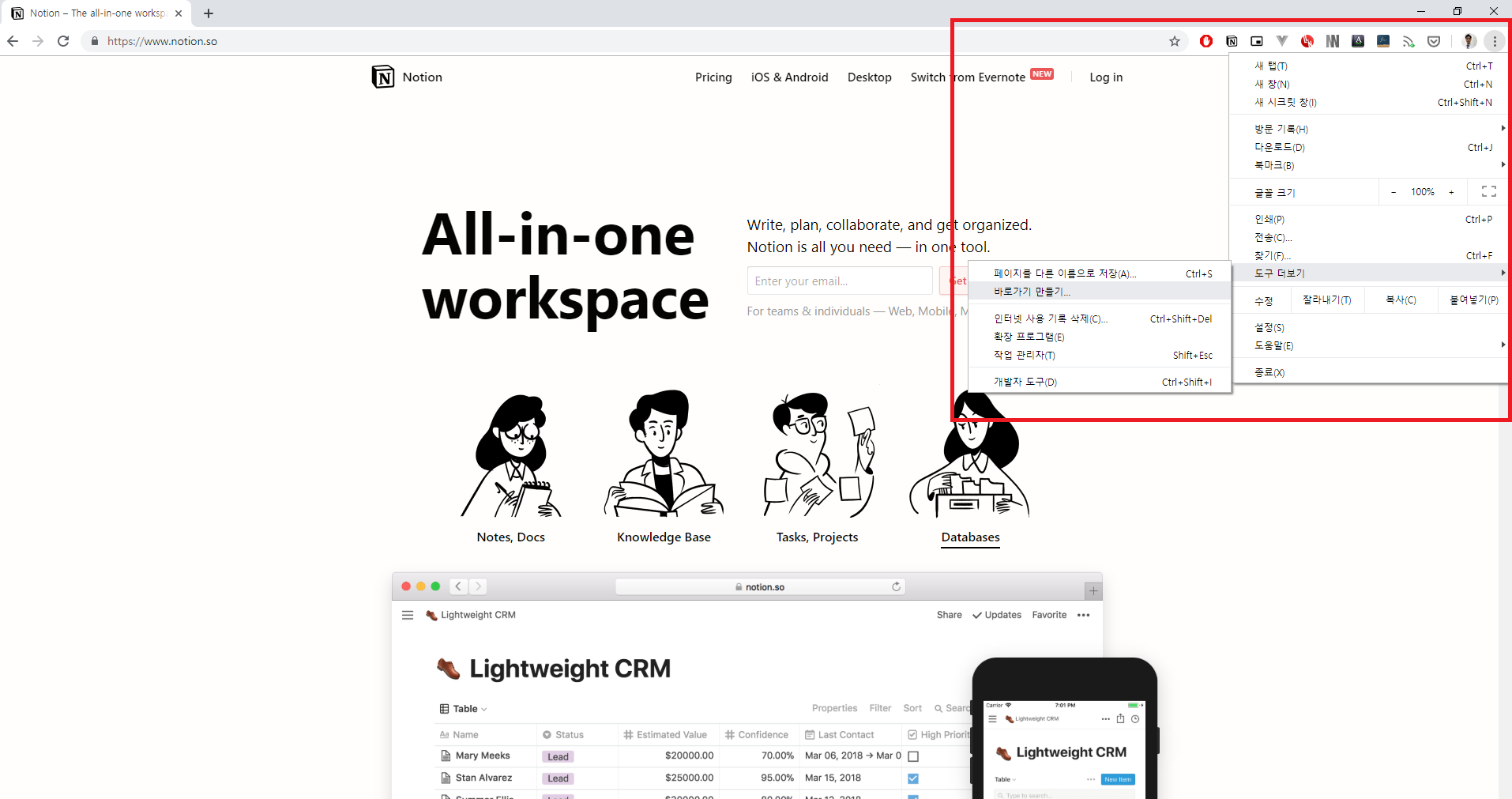Check the High Priority box for Mary Meeks
The height and width of the screenshot is (799, 1512).
pyautogui.click(x=913, y=756)
